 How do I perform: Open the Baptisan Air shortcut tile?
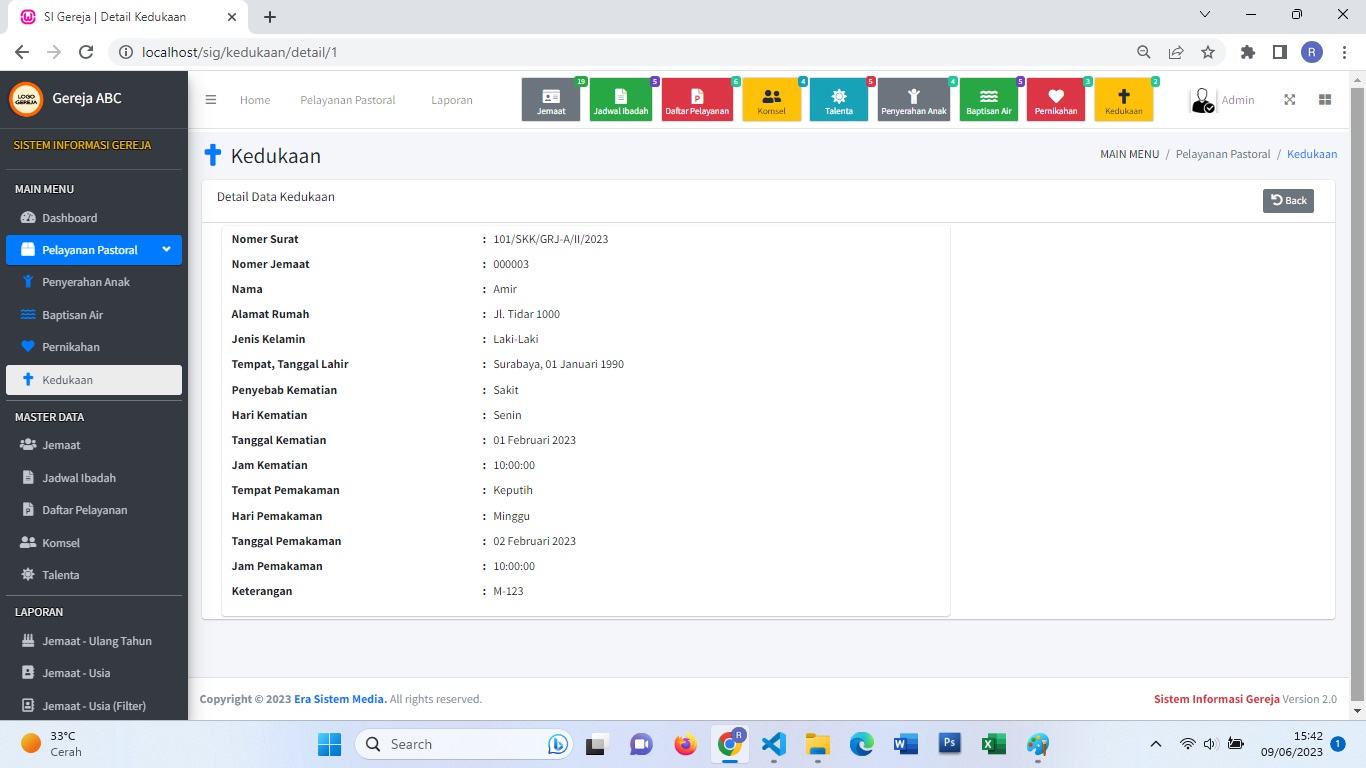tap(988, 100)
